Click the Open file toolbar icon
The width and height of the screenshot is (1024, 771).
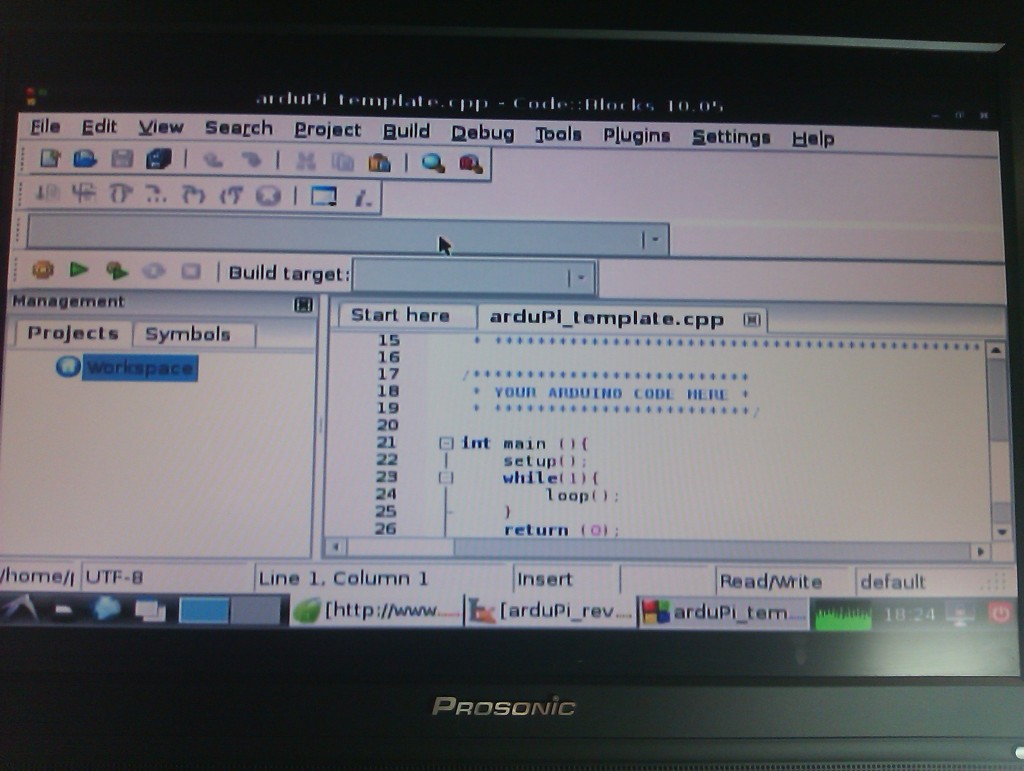coord(85,159)
